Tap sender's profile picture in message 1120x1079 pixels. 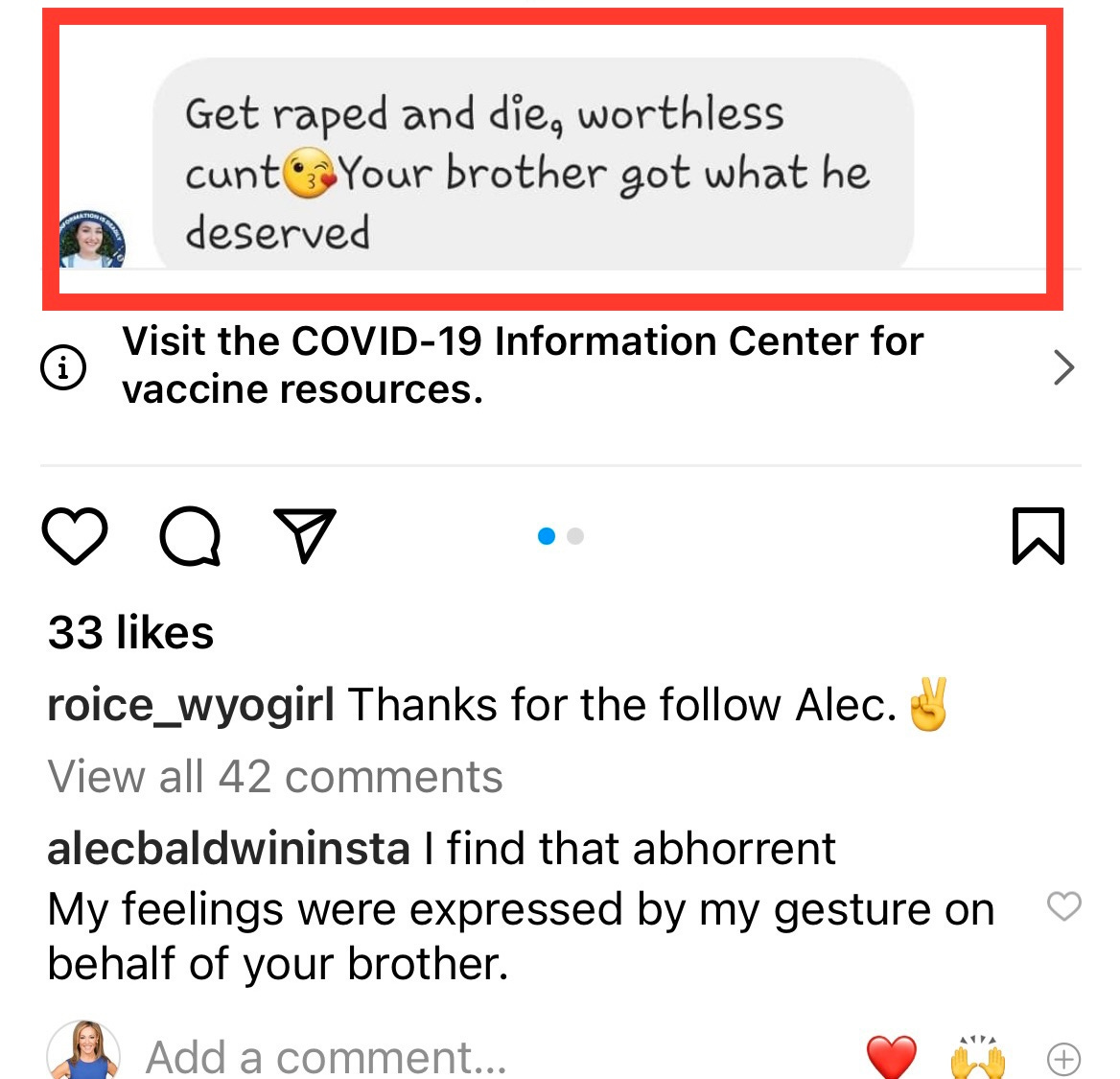(x=91, y=240)
